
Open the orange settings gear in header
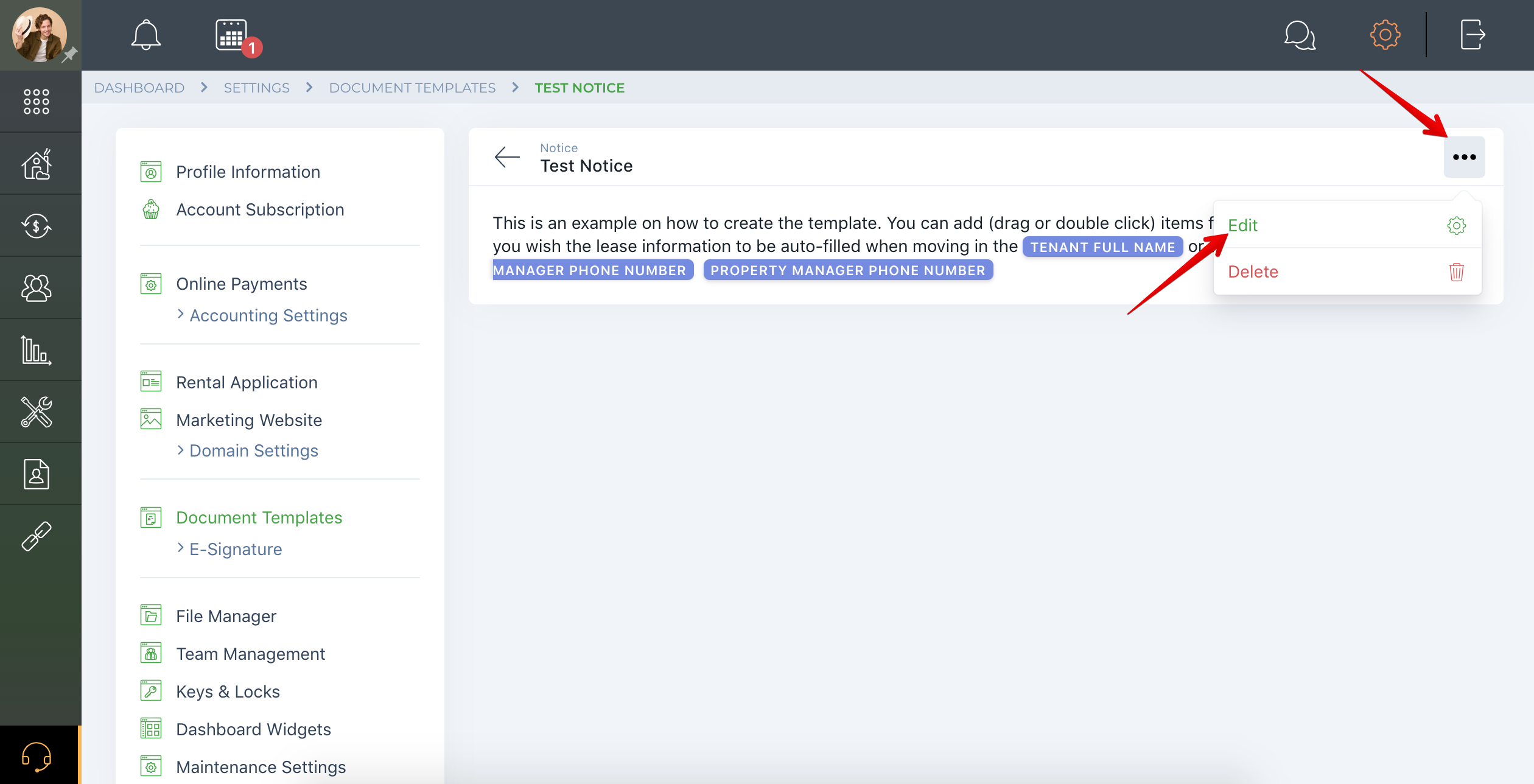pyautogui.click(x=1385, y=35)
